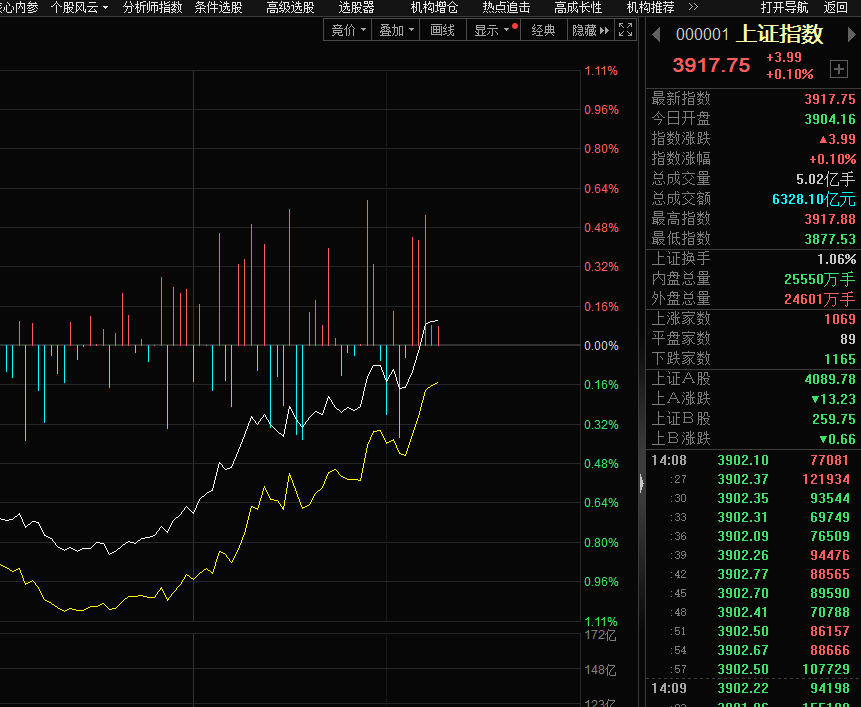Image resolution: width=861 pixels, height=707 pixels.
Task: Select the 14:08 3902.10 trade row
Action: [x=752, y=460]
